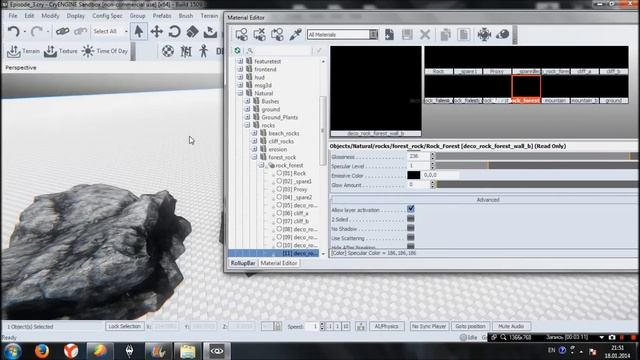The width and height of the screenshot is (640, 360).
Task: Click Reset Material on Selection icon
Action: [259, 34]
